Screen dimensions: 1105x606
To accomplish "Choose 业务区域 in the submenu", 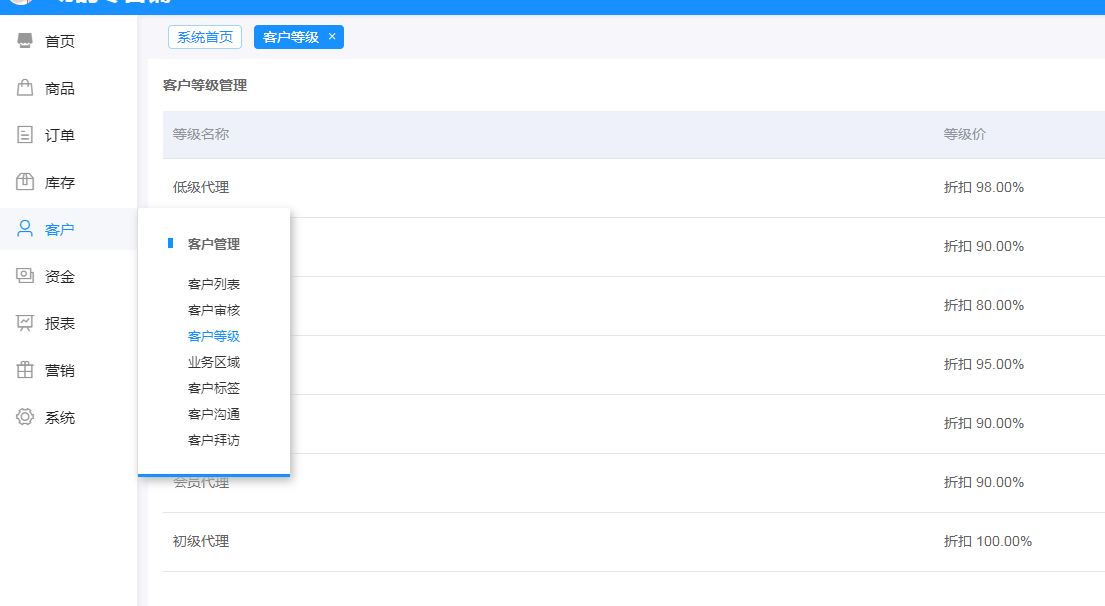I will [x=214, y=362].
